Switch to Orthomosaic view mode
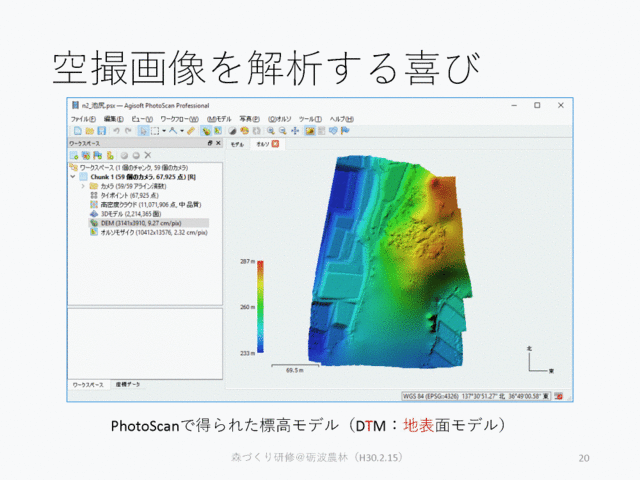This screenshot has height=480, width=640. click(218, 131)
